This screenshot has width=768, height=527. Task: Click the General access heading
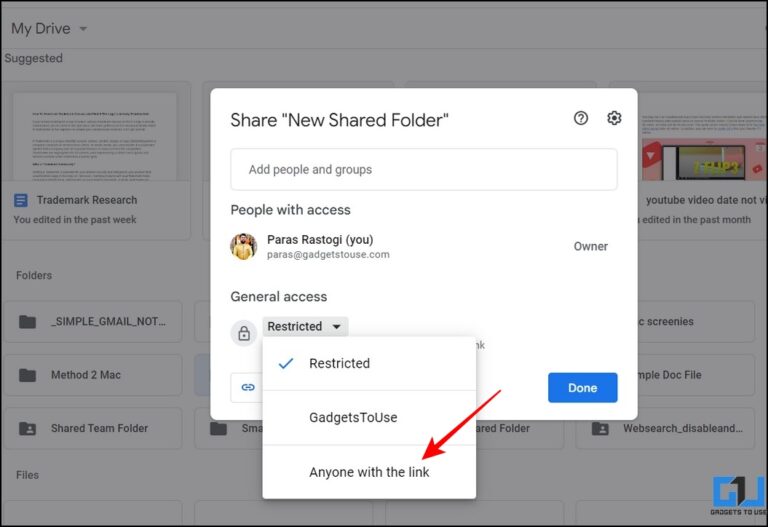click(x=279, y=297)
